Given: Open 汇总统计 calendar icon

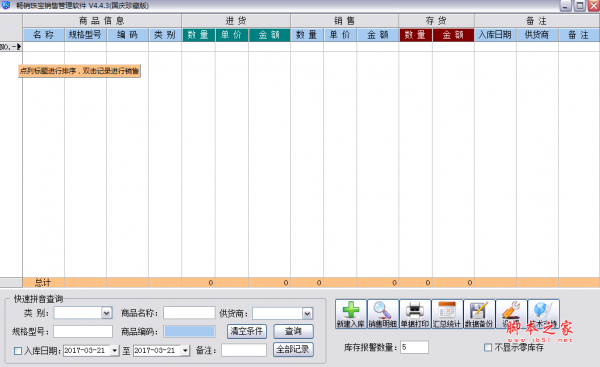Looking at the screenshot, I should pos(447,314).
